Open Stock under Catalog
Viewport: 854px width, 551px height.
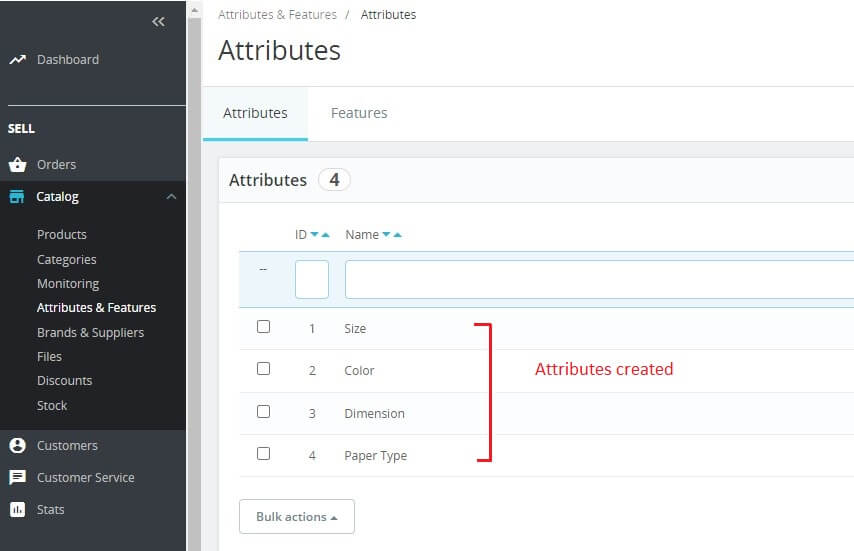(x=52, y=406)
